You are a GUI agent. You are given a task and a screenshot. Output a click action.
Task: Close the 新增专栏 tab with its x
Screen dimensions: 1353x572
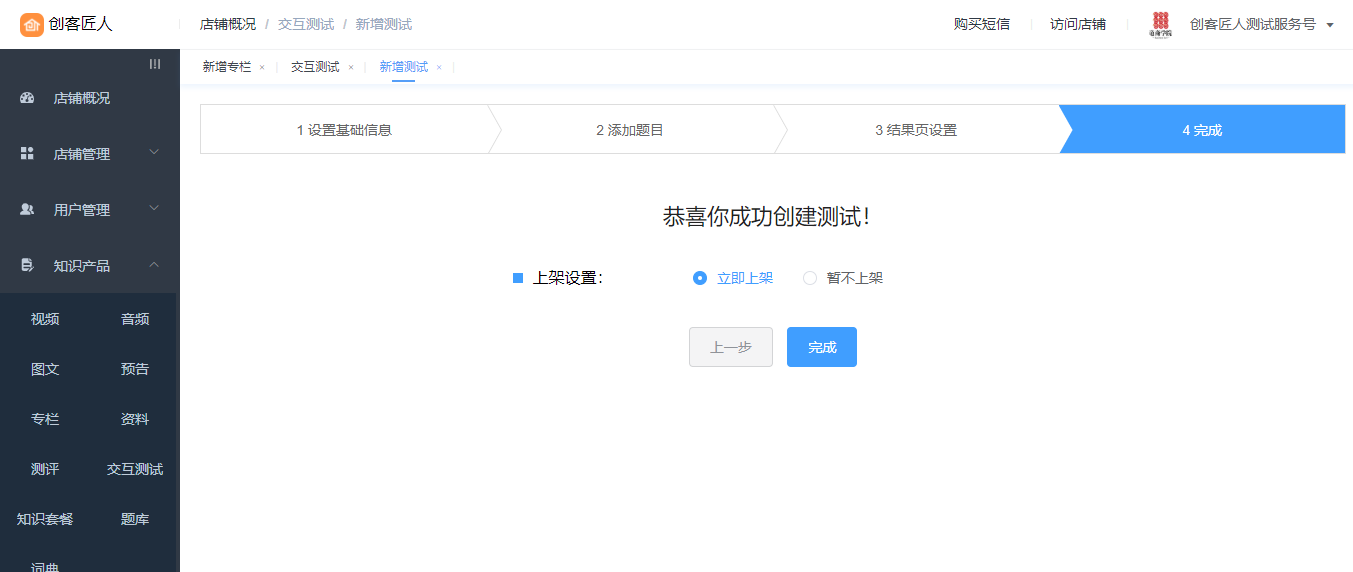click(x=262, y=68)
